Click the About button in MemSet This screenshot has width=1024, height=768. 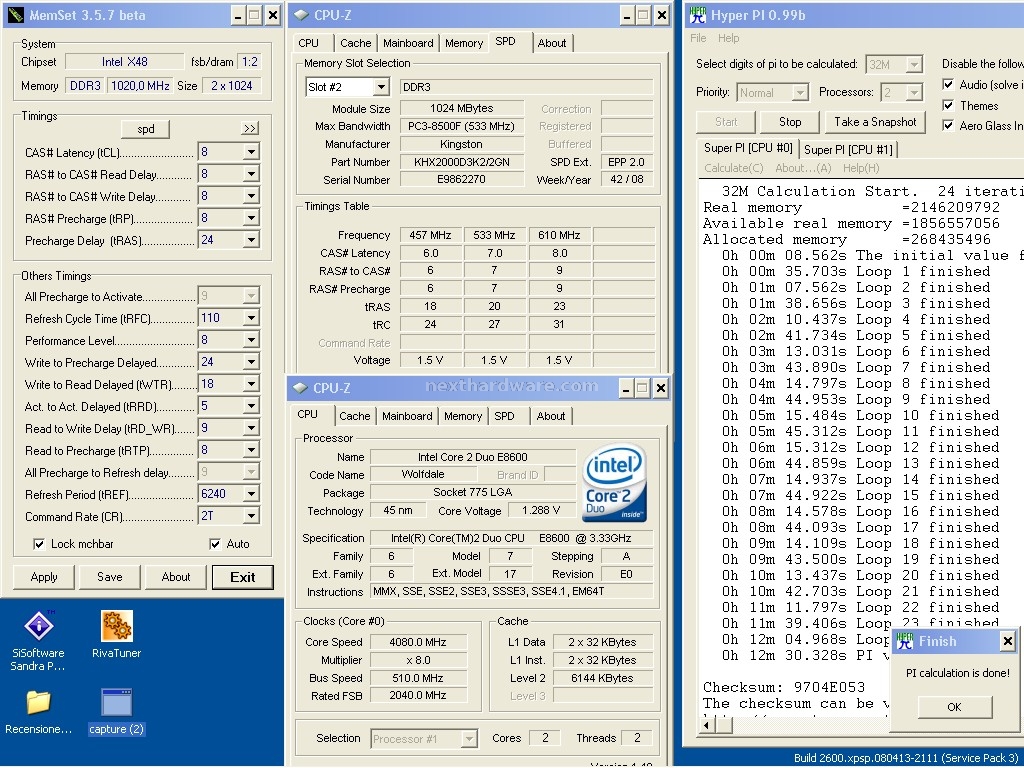[x=176, y=577]
